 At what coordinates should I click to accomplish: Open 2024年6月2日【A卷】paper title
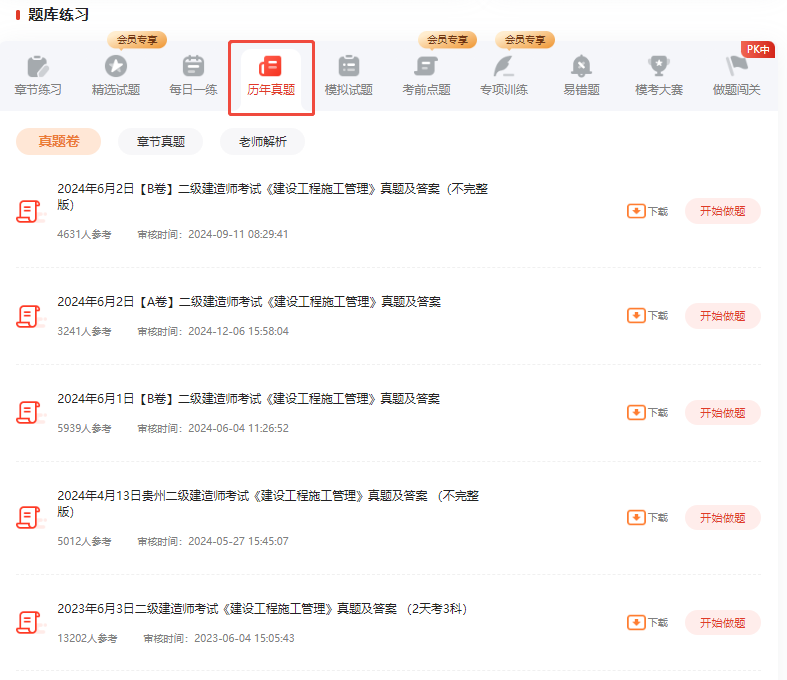click(x=249, y=302)
